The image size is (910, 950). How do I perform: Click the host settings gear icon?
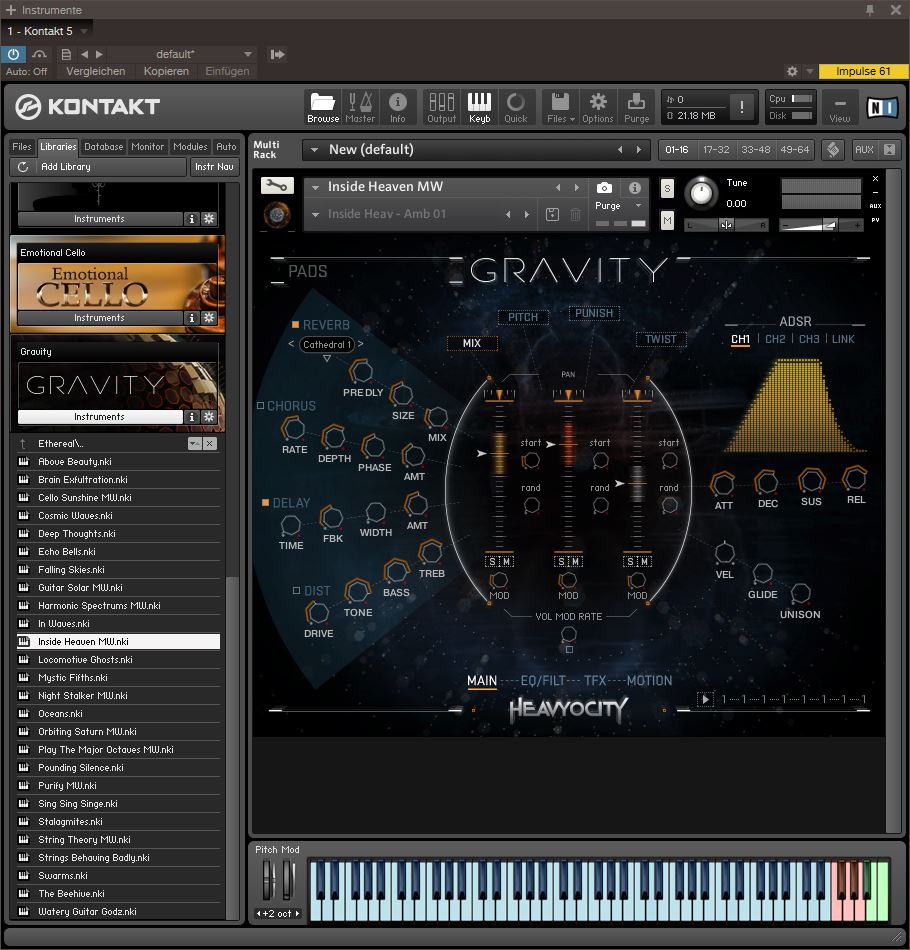pyautogui.click(x=792, y=71)
